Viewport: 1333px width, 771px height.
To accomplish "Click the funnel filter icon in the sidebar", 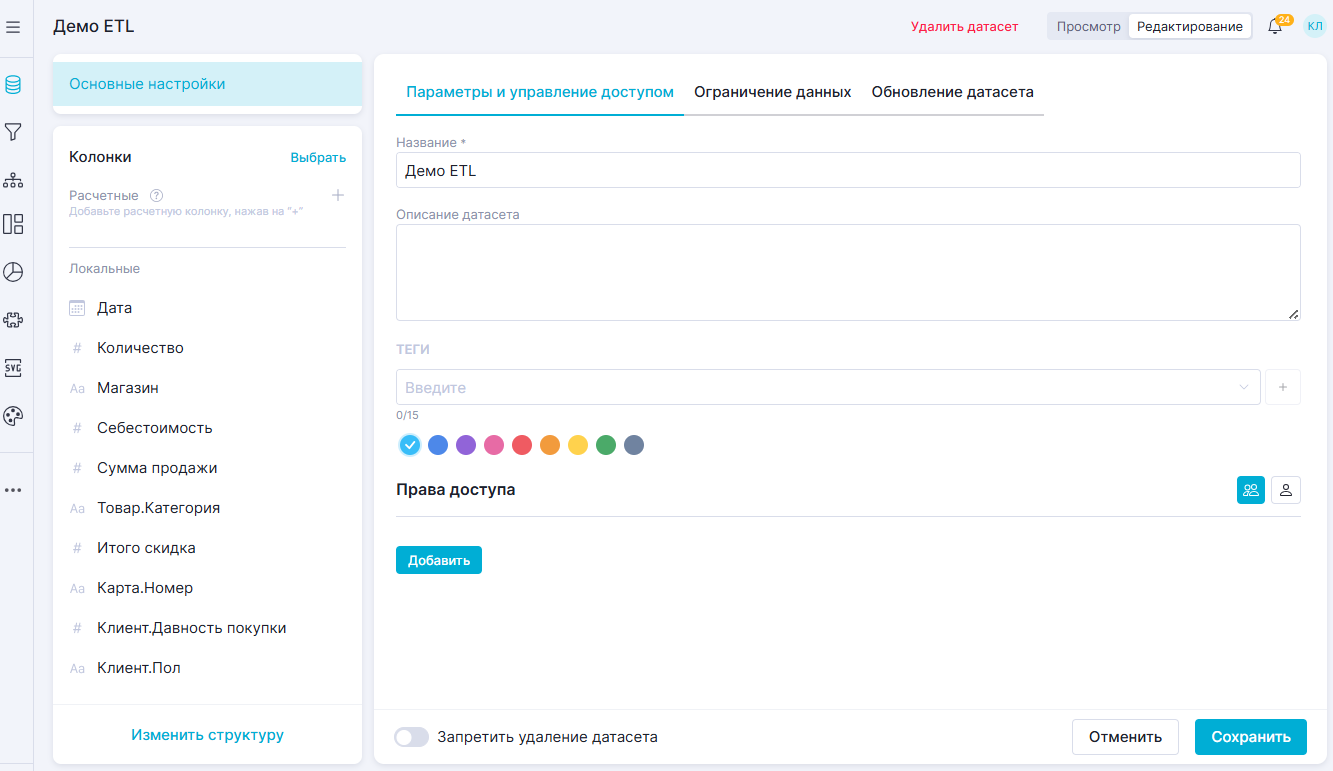I will point(13,132).
